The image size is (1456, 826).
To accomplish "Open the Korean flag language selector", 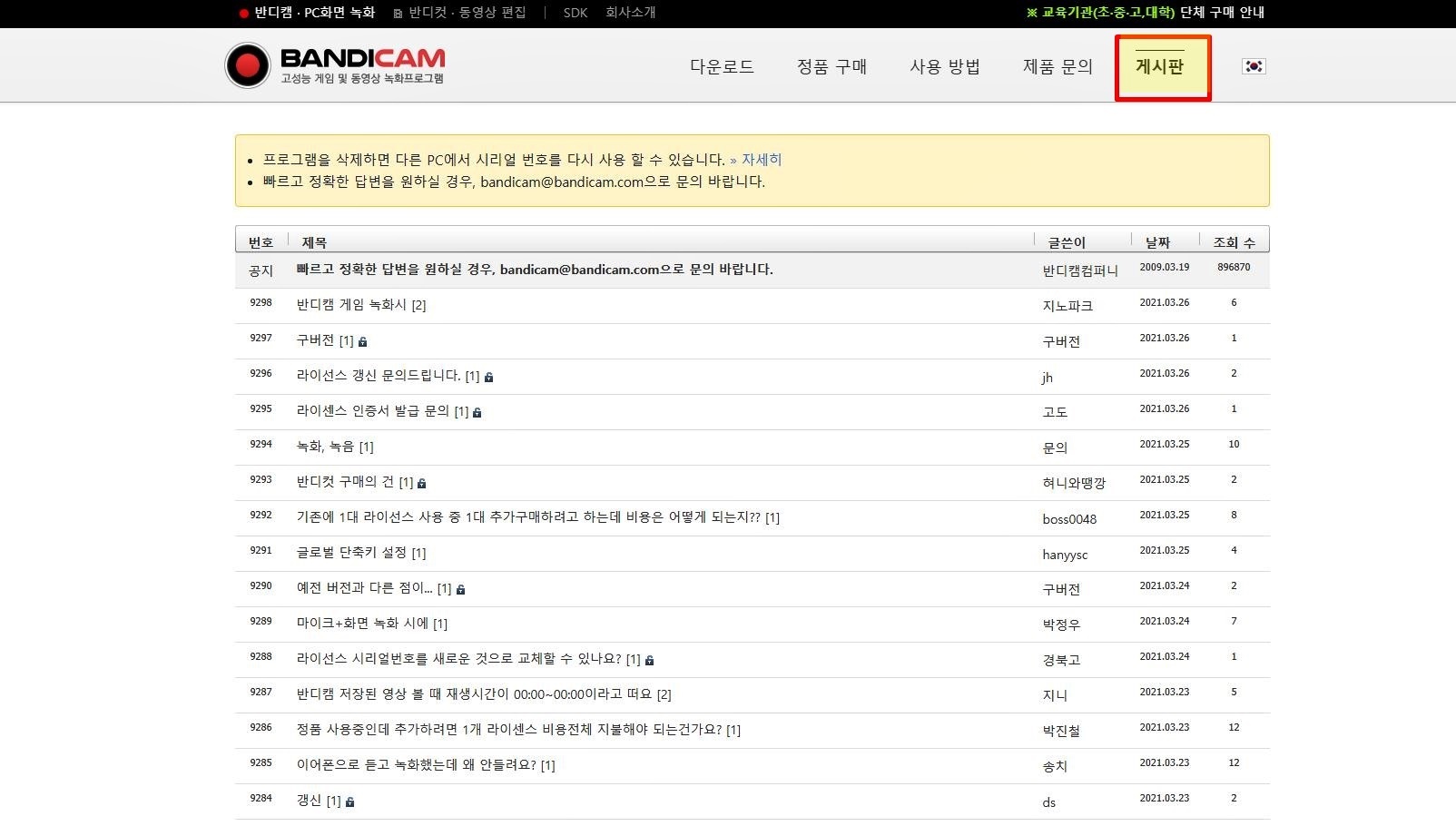I will click(1254, 66).
